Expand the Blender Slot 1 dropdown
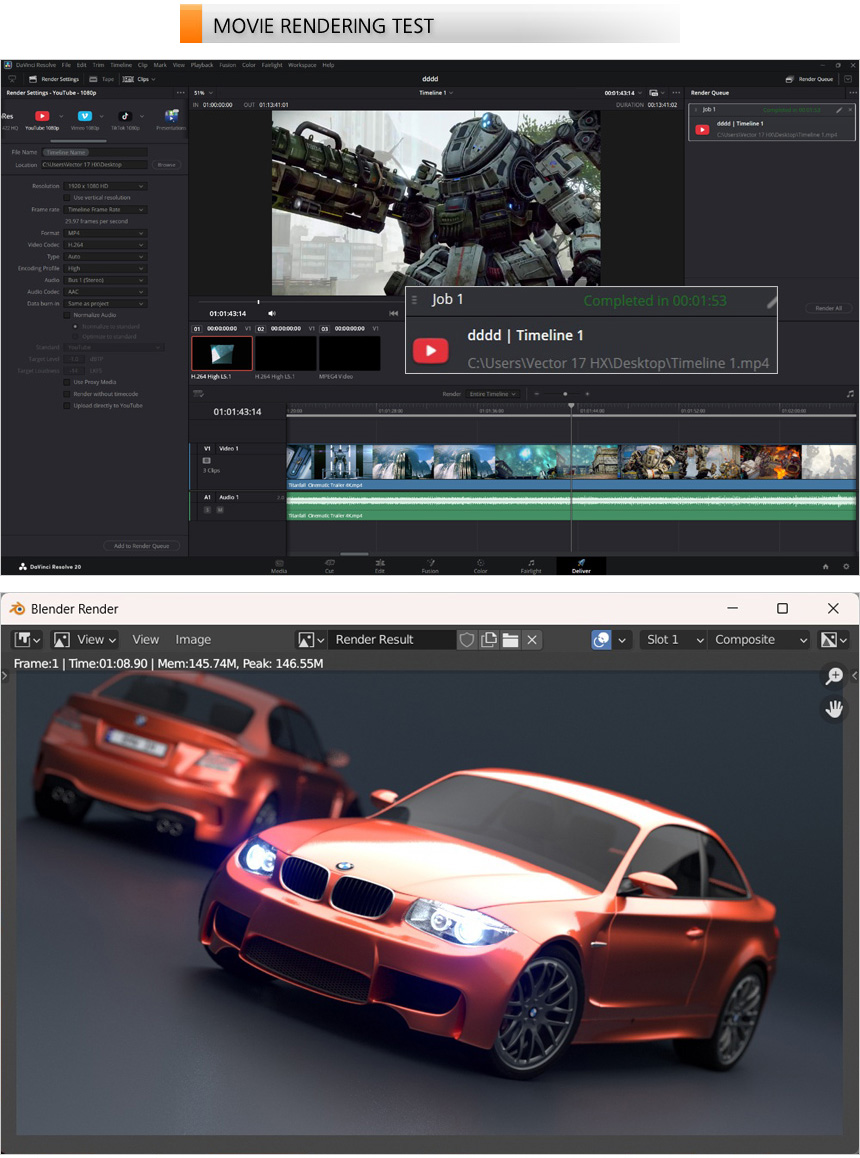The height and width of the screenshot is (1158, 860). [672, 640]
